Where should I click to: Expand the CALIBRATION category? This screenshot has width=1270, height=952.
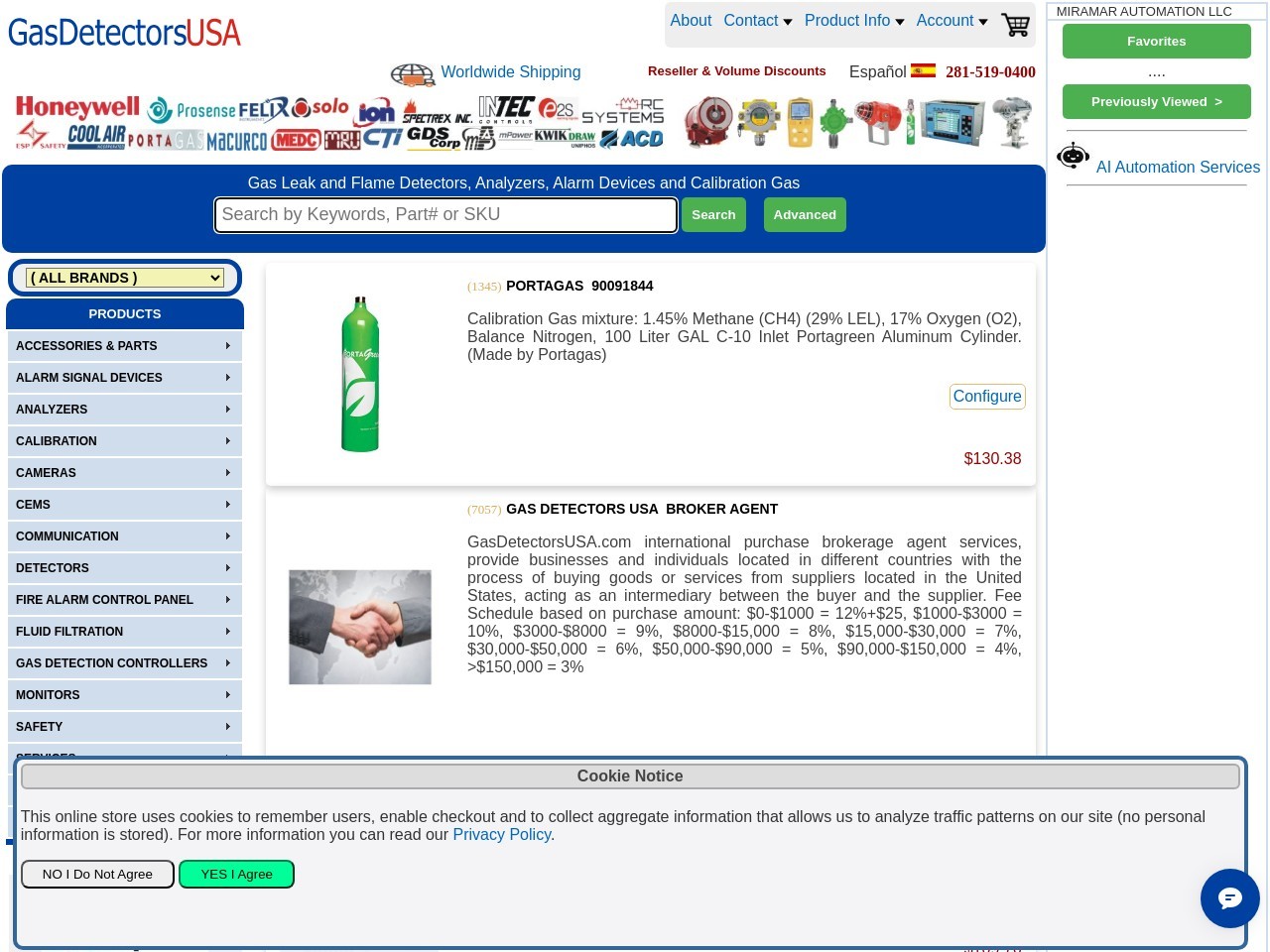pos(125,441)
